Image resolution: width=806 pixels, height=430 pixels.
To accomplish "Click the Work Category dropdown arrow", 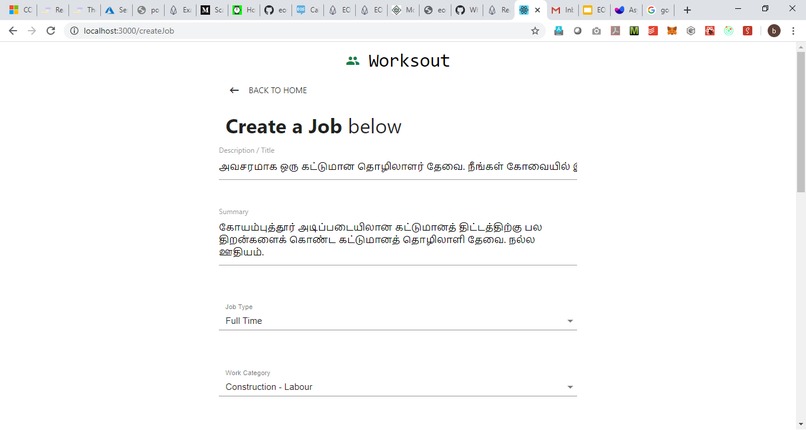I will (x=570, y=387).
